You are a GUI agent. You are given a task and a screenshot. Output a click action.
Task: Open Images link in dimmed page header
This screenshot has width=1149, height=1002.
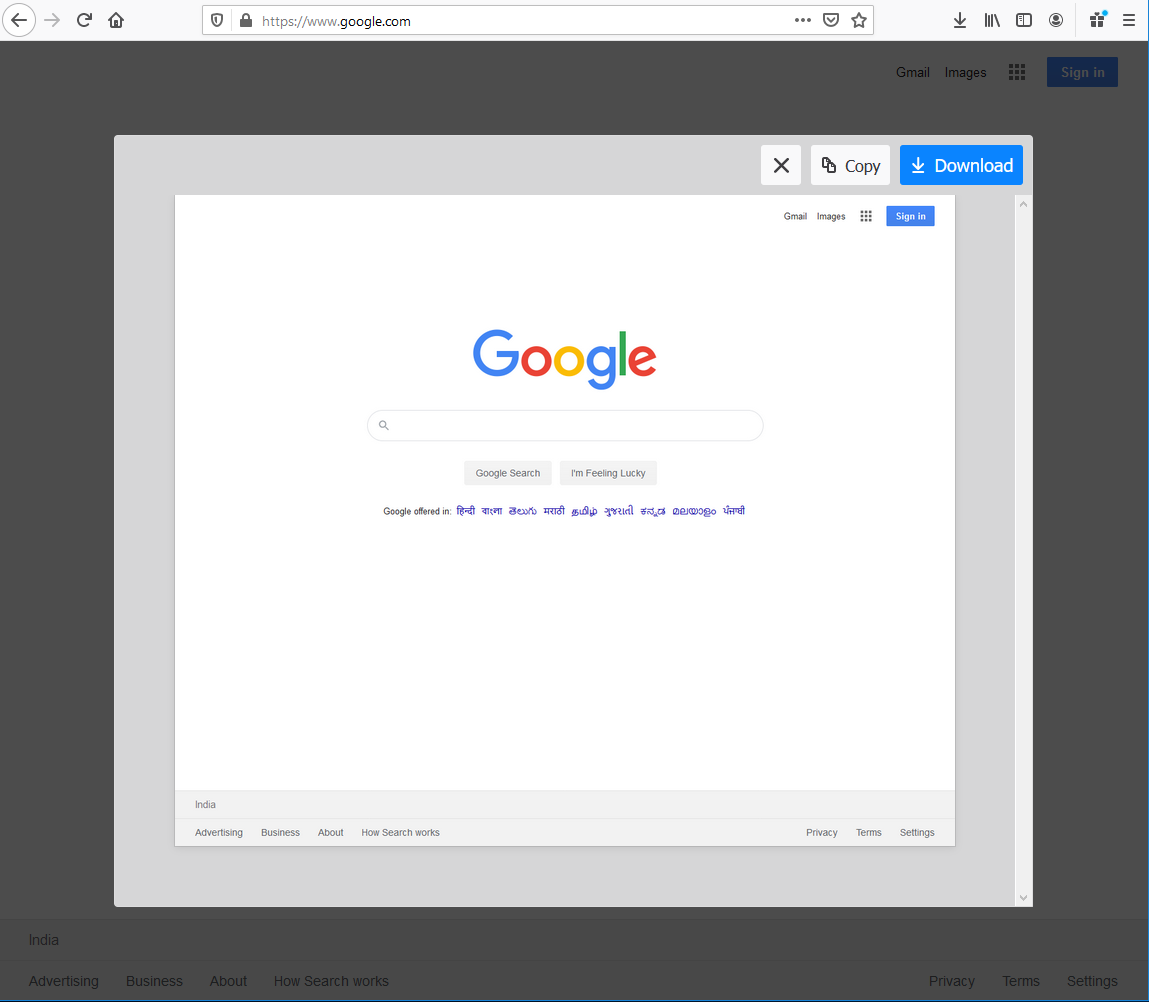tap(966, 73)
